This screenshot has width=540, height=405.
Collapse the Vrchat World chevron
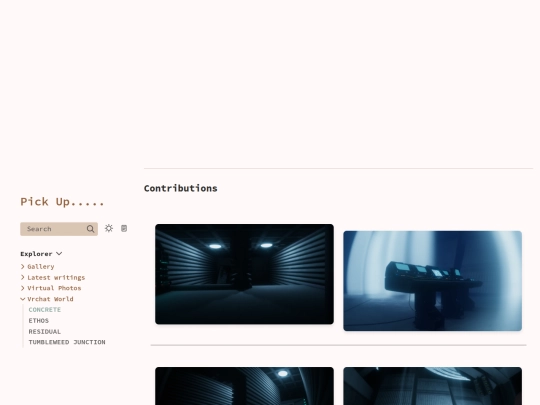pyautogui.click(x=23, y=299)
